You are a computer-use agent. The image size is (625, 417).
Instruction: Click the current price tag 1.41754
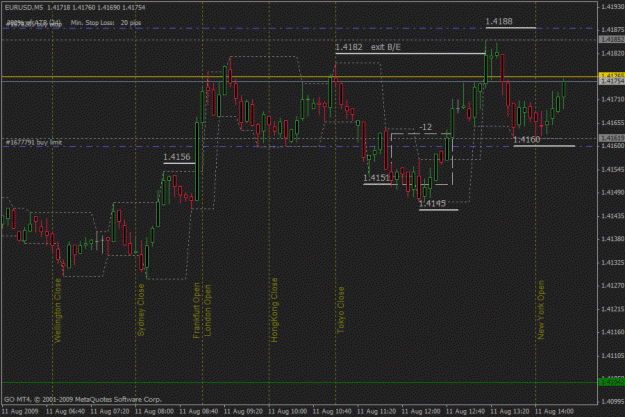(x=612, y=81)
